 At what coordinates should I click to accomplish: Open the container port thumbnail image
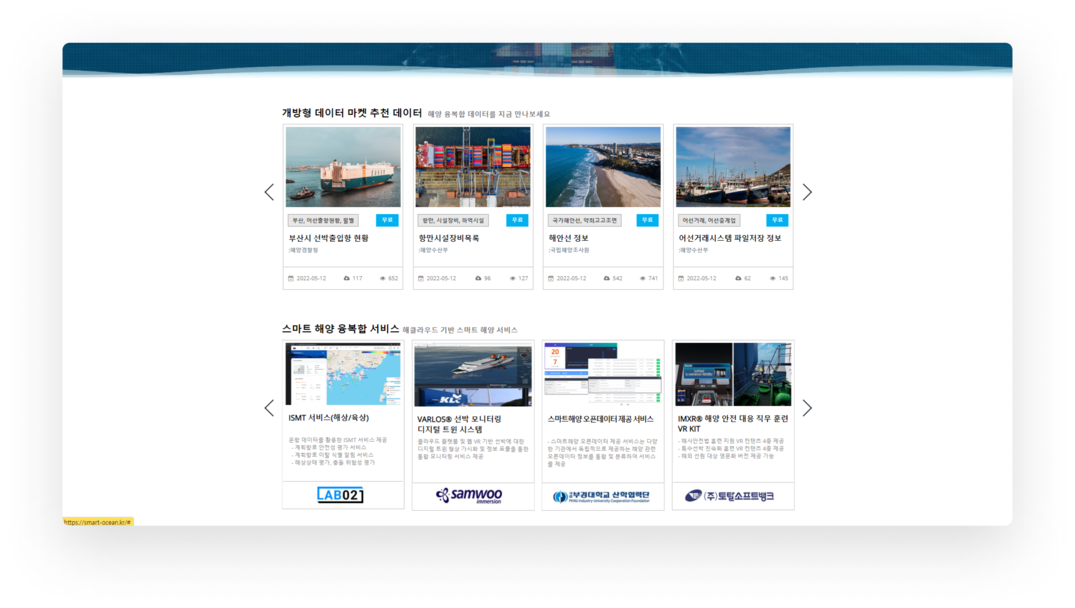point(473,167)
